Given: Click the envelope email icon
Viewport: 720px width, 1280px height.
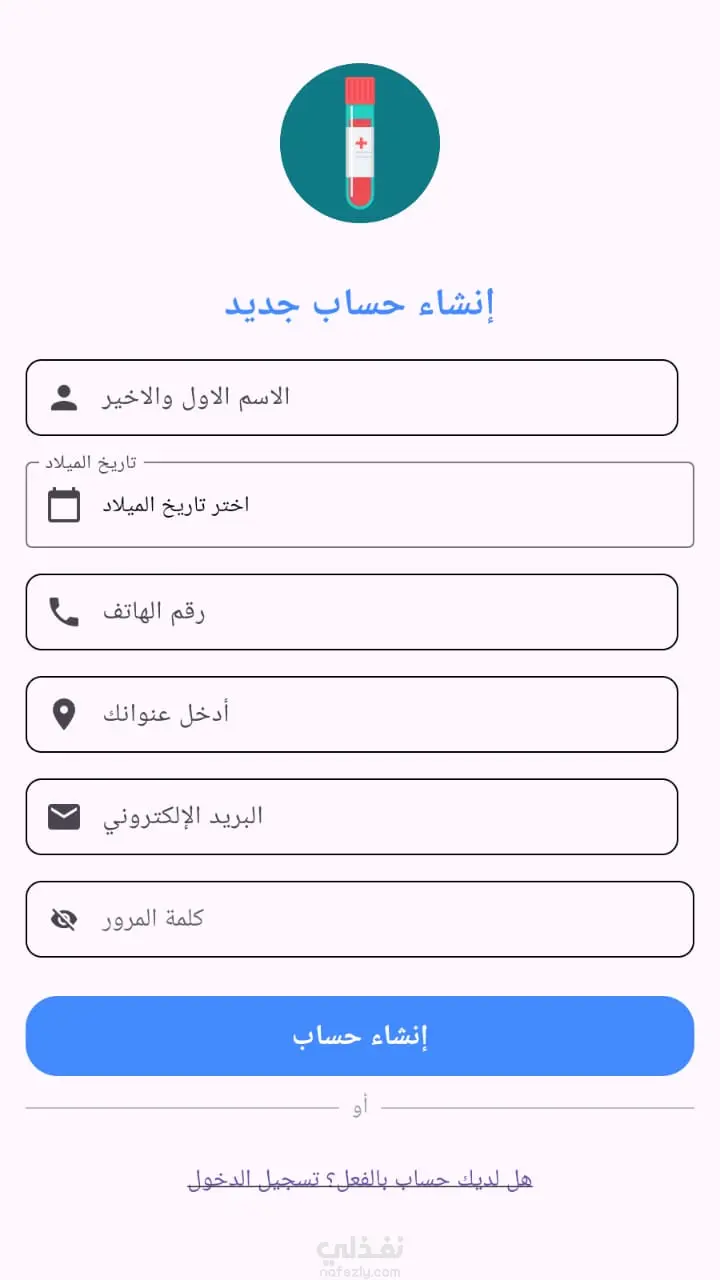Looking at the screenshot, I should pos(64,817).
